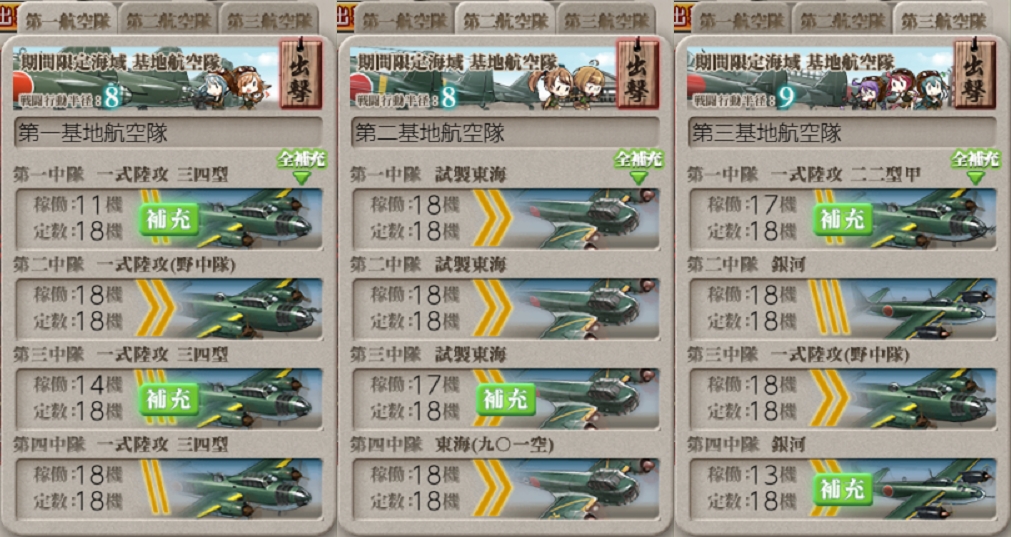Select the 銀河 plane in 第三基地航空隊 second squadron
This screenshot has height=537, width=1011.
(843, 308)
